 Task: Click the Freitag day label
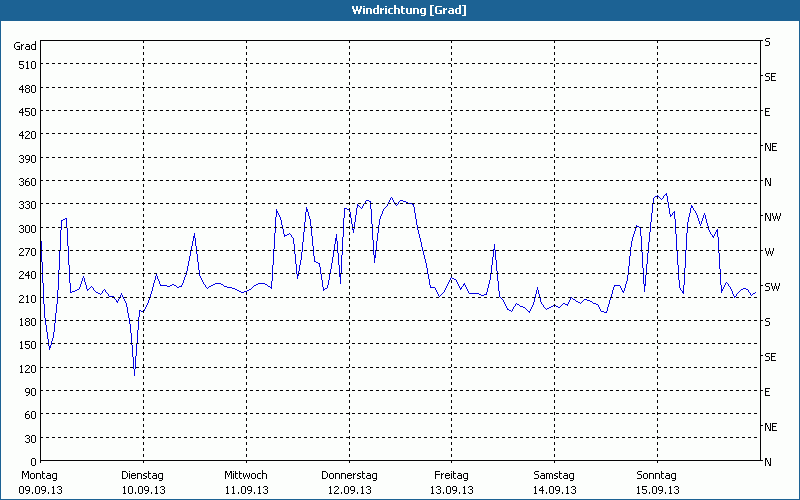451,476
